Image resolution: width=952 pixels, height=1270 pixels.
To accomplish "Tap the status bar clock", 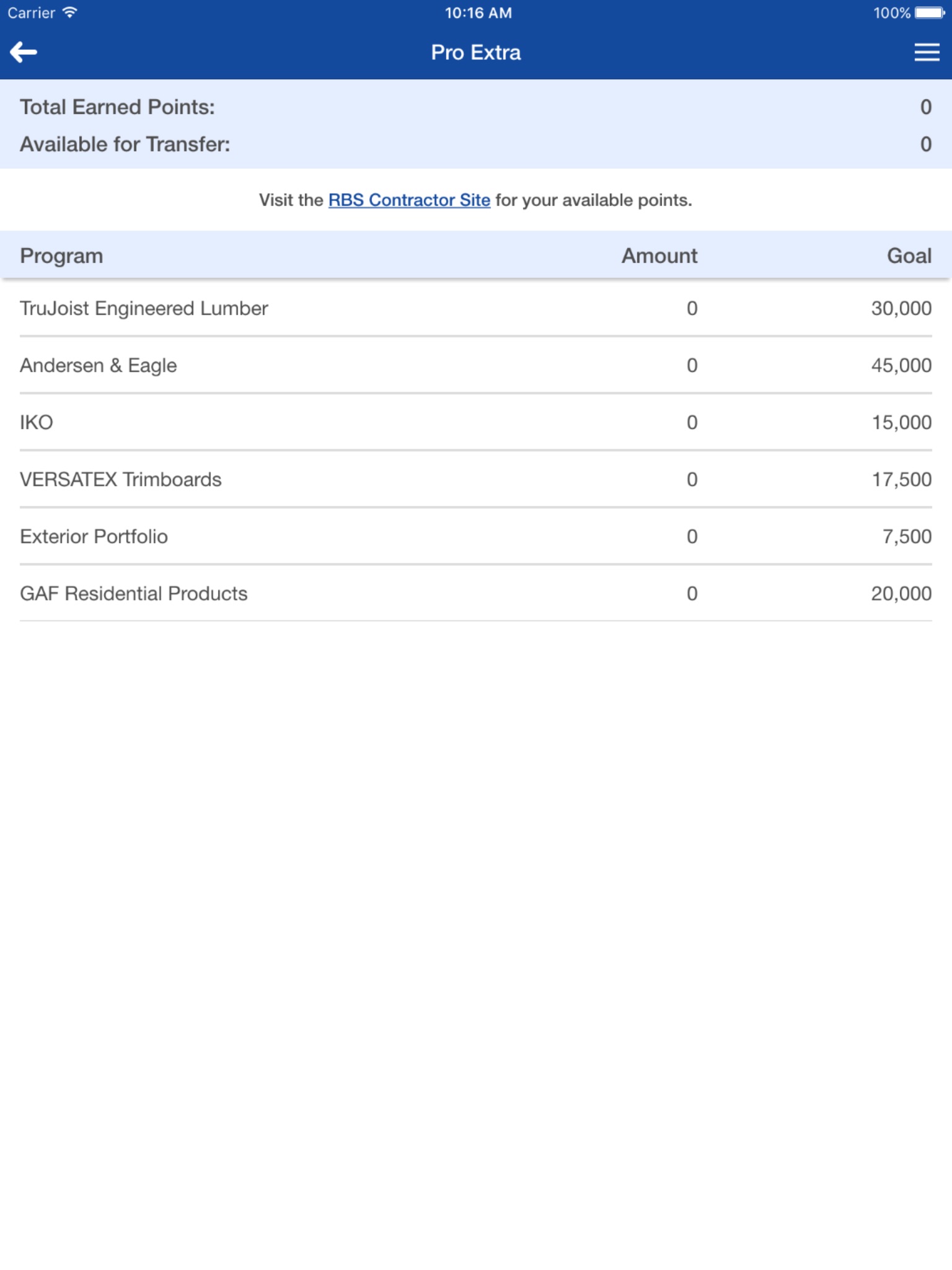I will [x=478, y=13].
